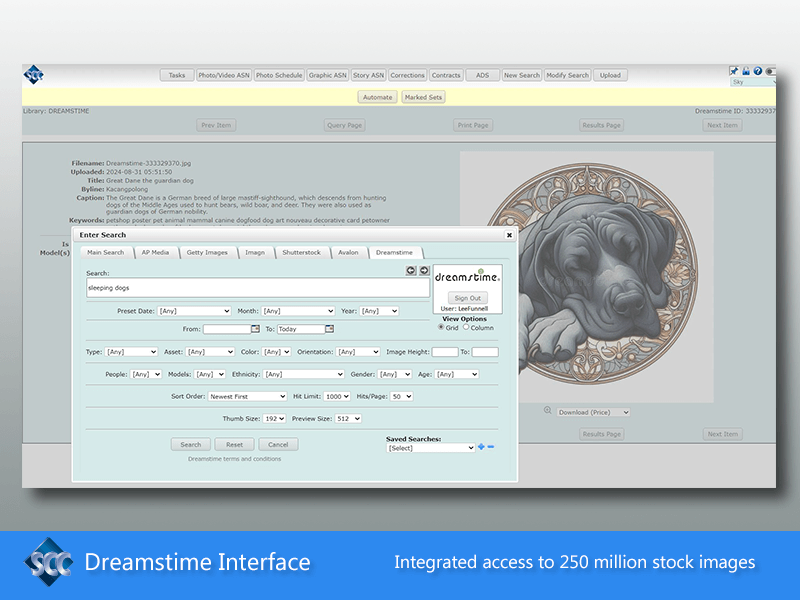The image size is (800, 600).
Task: Open the Models dropdown
Action: tap(210, 374)
